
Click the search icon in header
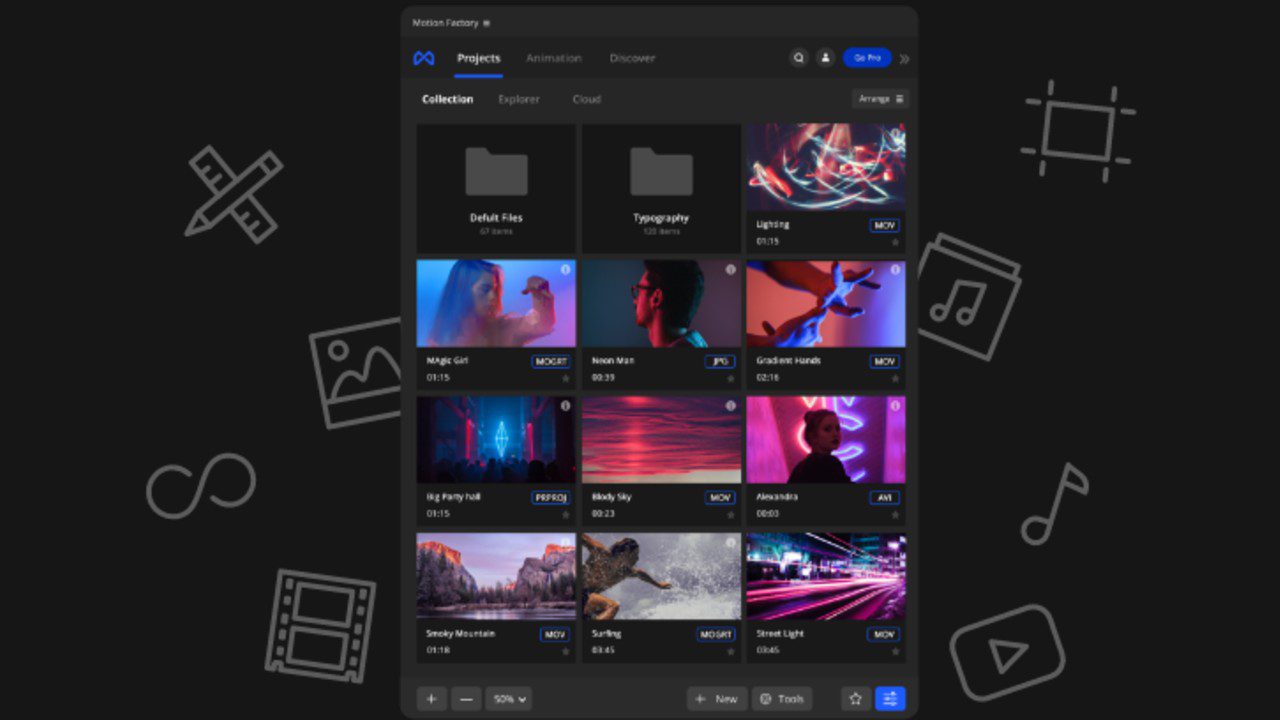[x=798, y=58]
